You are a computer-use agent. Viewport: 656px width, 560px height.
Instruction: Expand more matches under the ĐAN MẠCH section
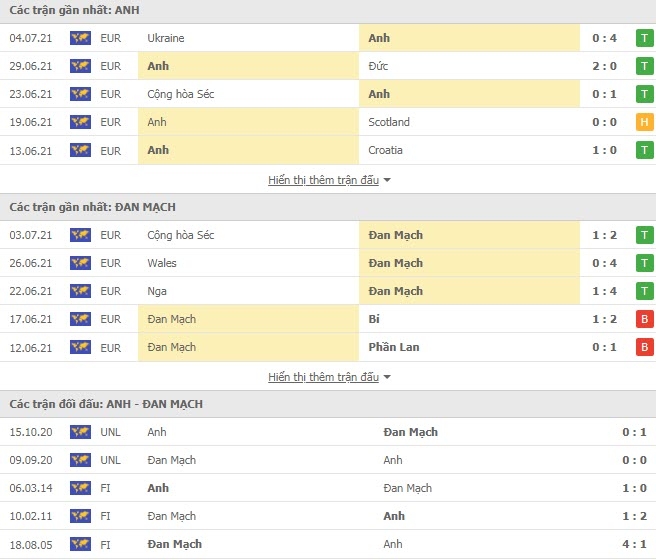click(323, 377)
